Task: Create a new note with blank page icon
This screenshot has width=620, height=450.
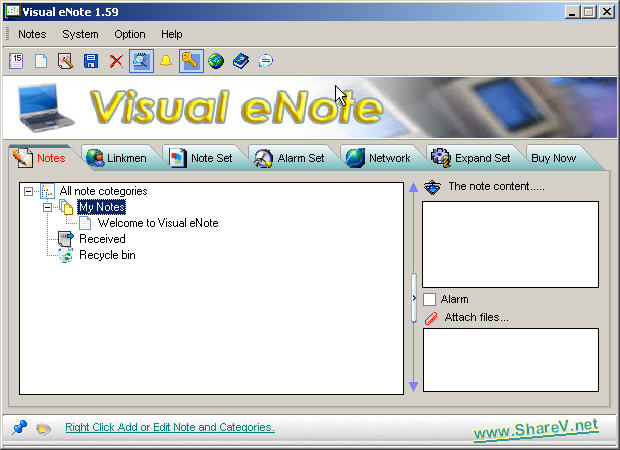Action: (x=41, y=61)
